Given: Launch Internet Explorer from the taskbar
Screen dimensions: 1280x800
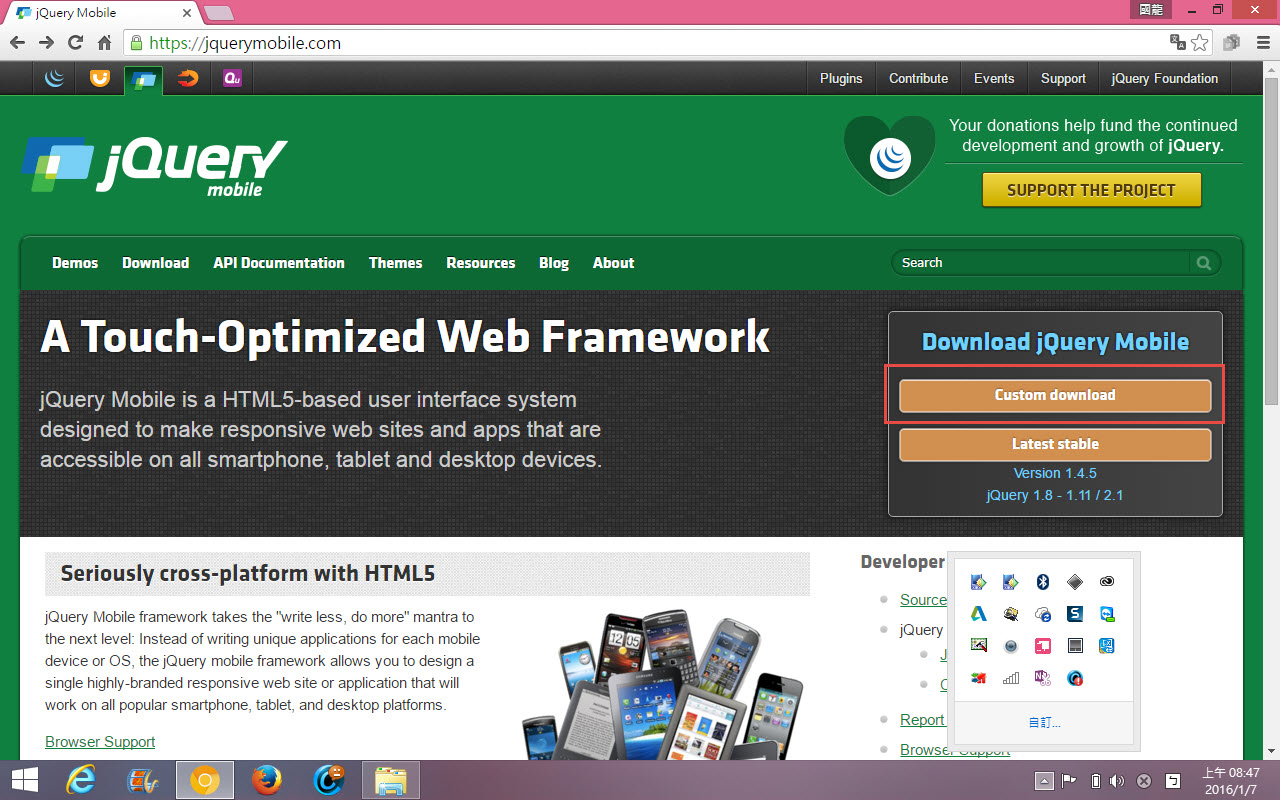Looking at the screenshot, I should point(80,780).
